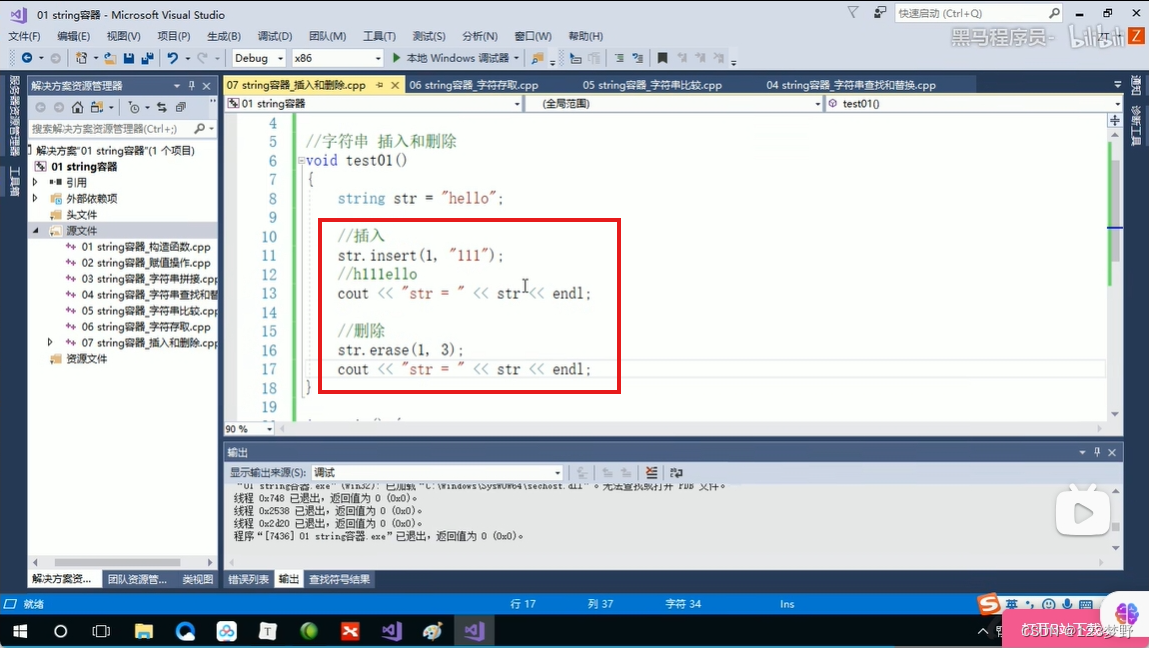
Task: Select 04 string容器_字符串查找 file in the tree
Action: pos(149,295)
